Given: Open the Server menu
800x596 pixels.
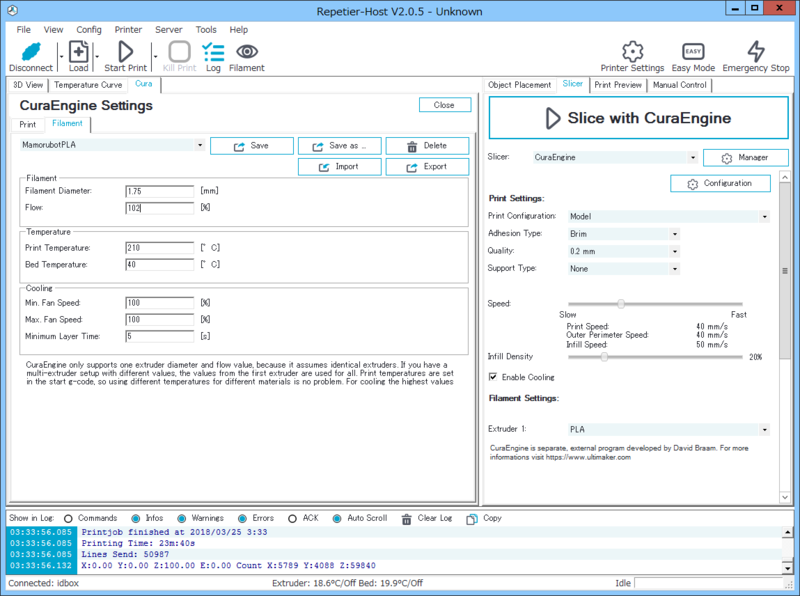Looking at the screenshot, I should [x=168, y=30].
